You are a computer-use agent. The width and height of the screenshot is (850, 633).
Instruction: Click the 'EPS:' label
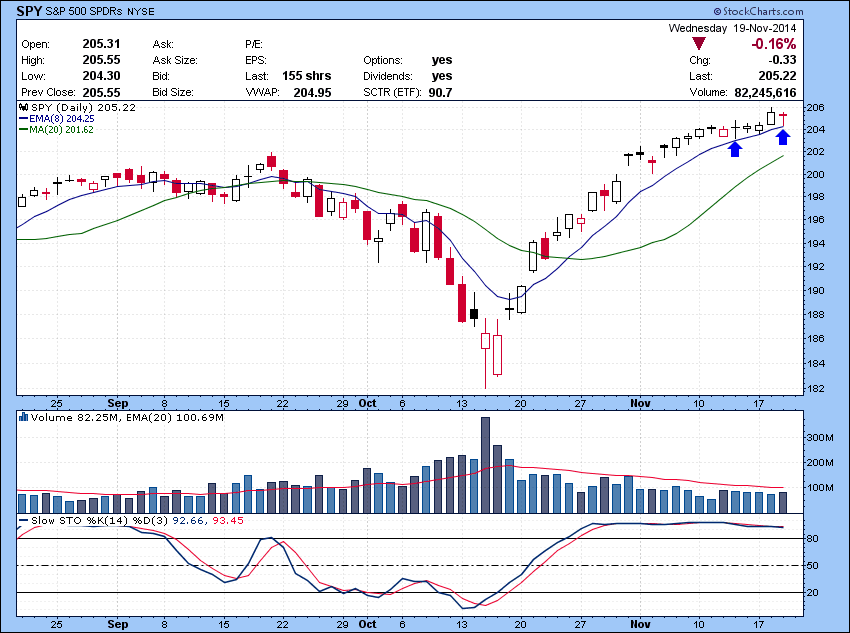[256, 60]
